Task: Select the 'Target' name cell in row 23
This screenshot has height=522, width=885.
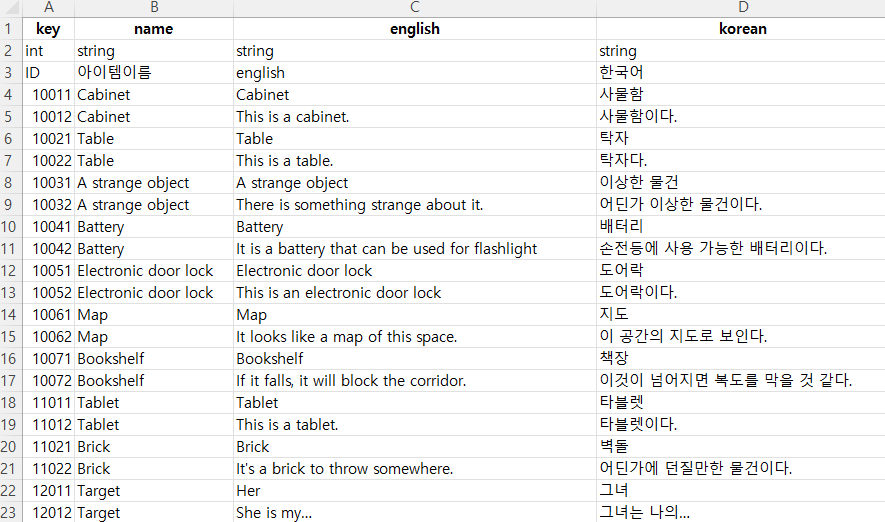Action: [x=154, y=513]
